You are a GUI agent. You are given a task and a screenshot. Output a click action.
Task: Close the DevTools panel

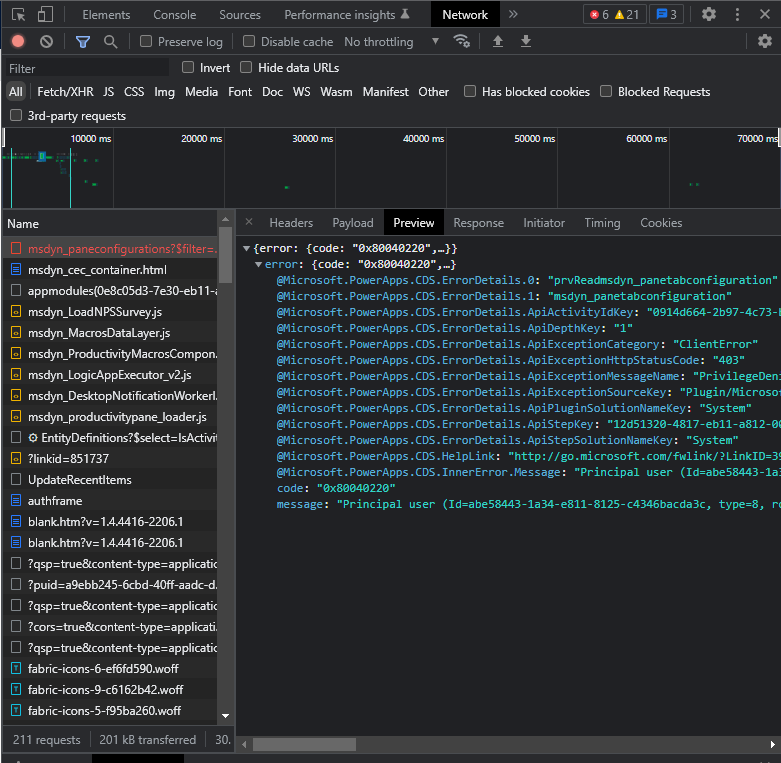(765, 14)
